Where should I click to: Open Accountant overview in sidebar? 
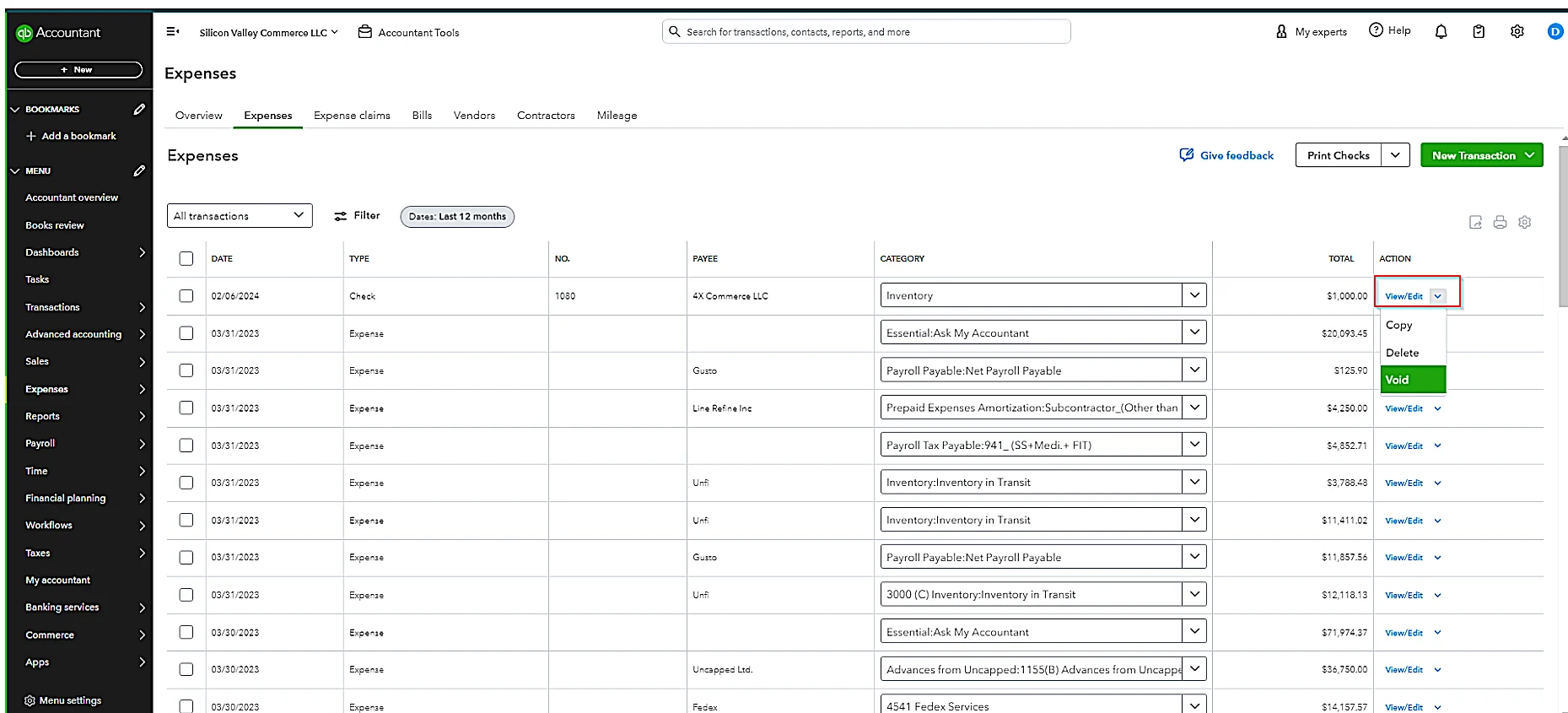click(x=72, y=197)
